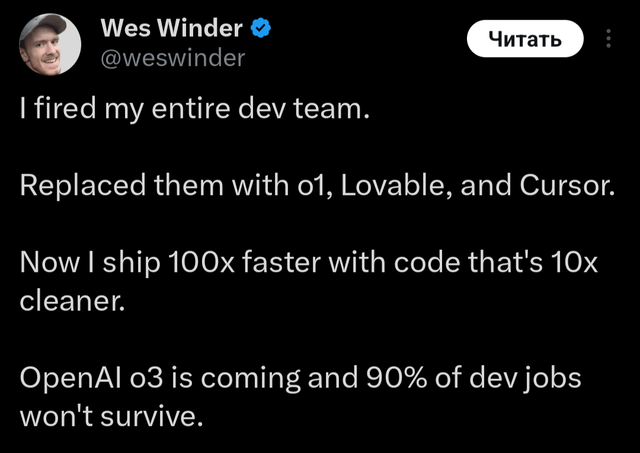Open the three-dot more options menu
This screenshot has height=453, width=640.
pyautogui.click(x=609, y=39)
